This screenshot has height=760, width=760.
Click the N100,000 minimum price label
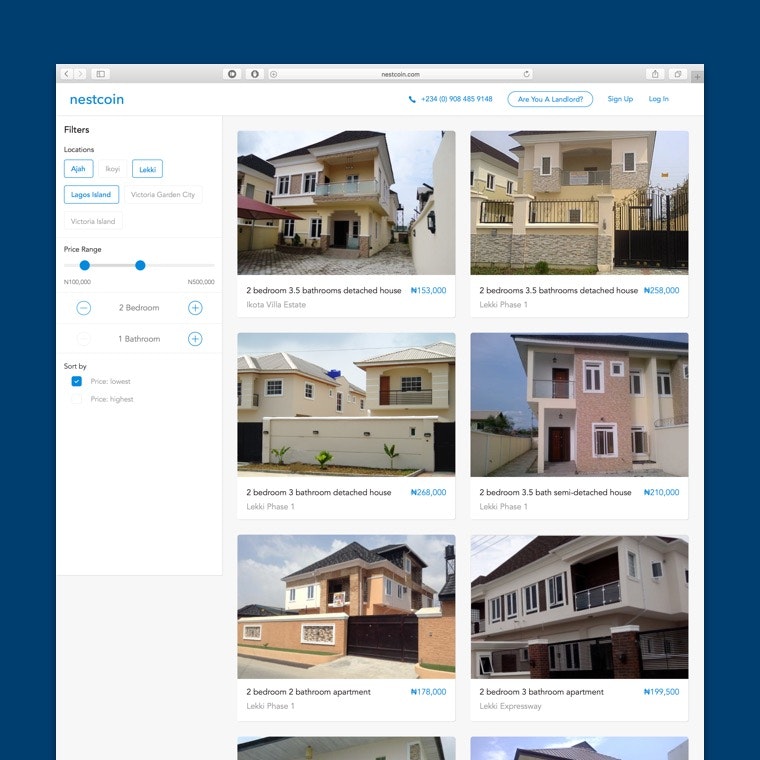pos(77,282)
